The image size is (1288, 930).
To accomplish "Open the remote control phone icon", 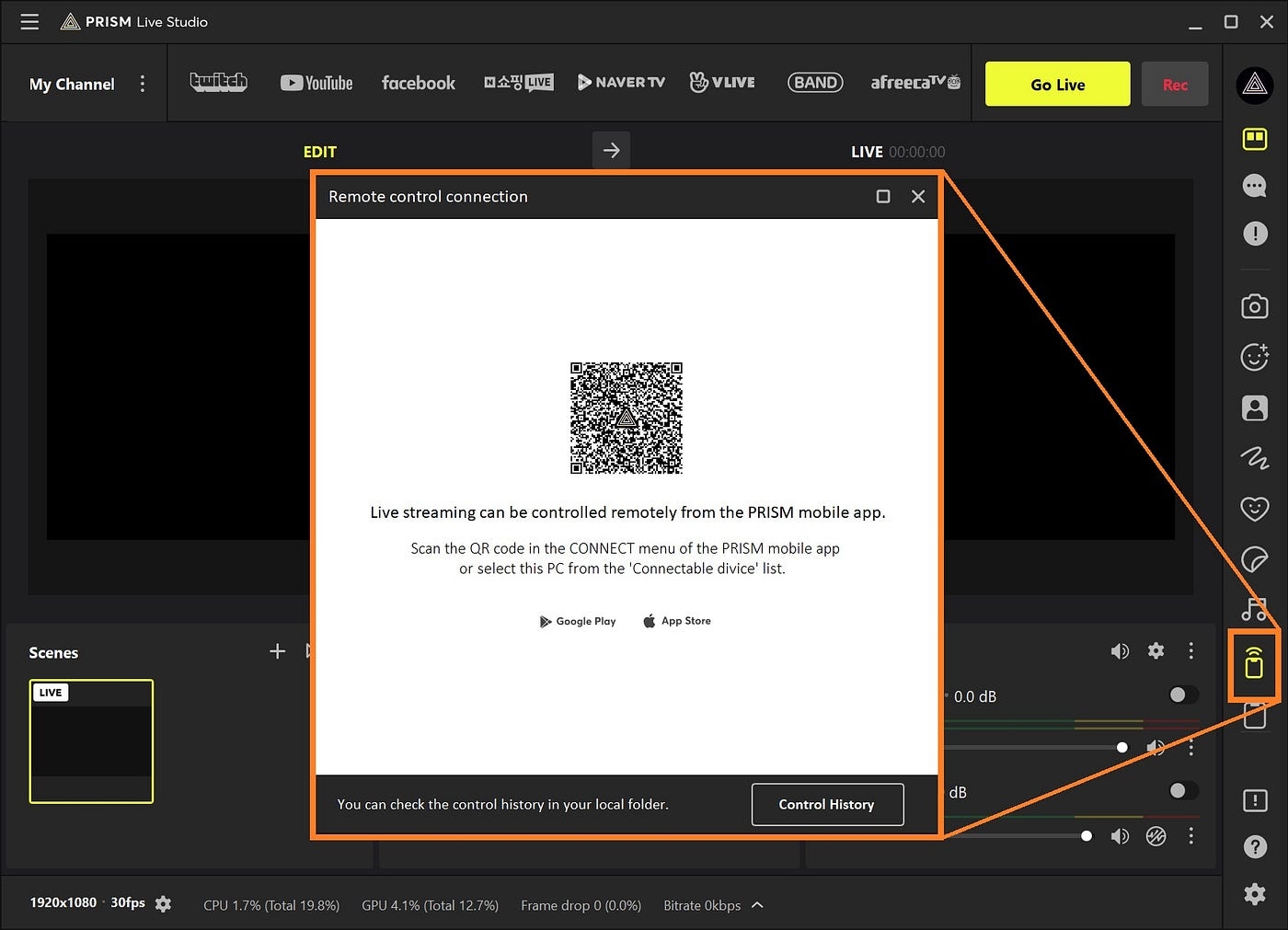I will [x=1253, y=663].
